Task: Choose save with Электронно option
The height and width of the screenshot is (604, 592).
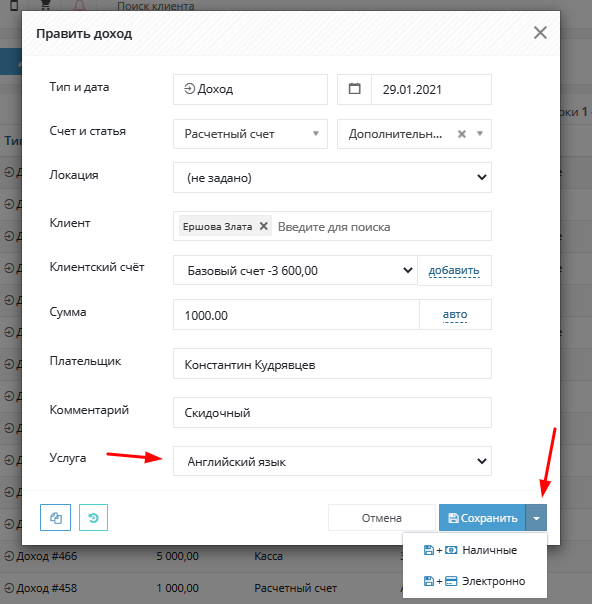Action: click(475, 581)
